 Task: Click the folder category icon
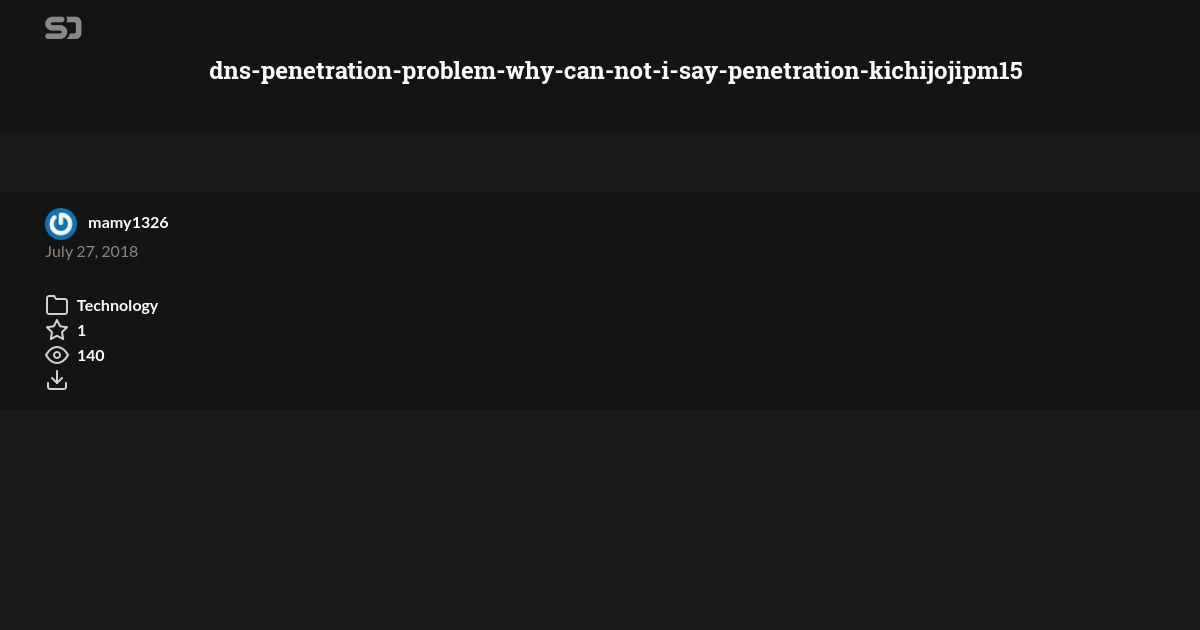tap(57, 305)
